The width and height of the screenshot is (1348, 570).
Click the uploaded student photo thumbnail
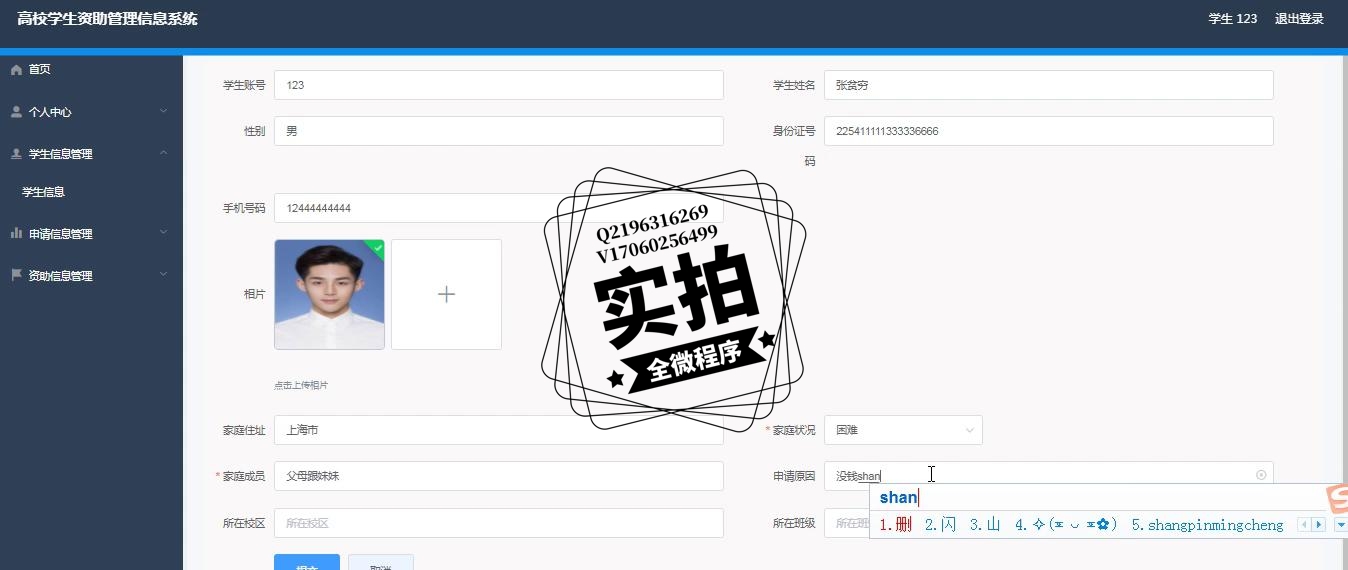(329, 294)
